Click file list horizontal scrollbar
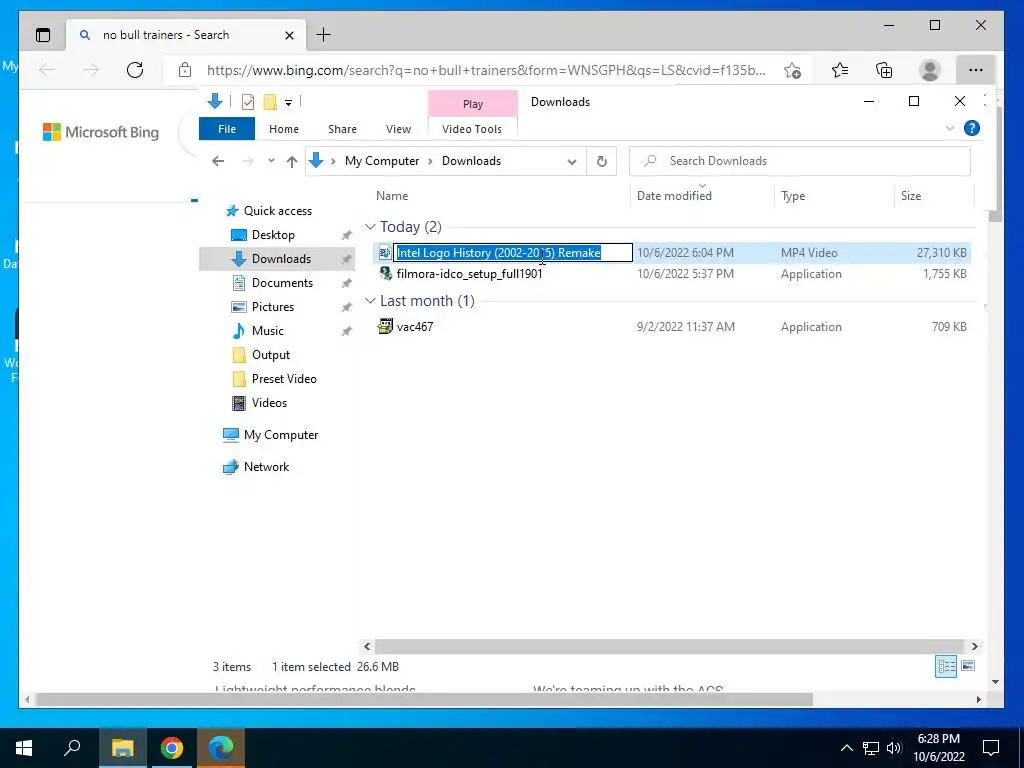The image size is (1024, 768). [669, 647]
